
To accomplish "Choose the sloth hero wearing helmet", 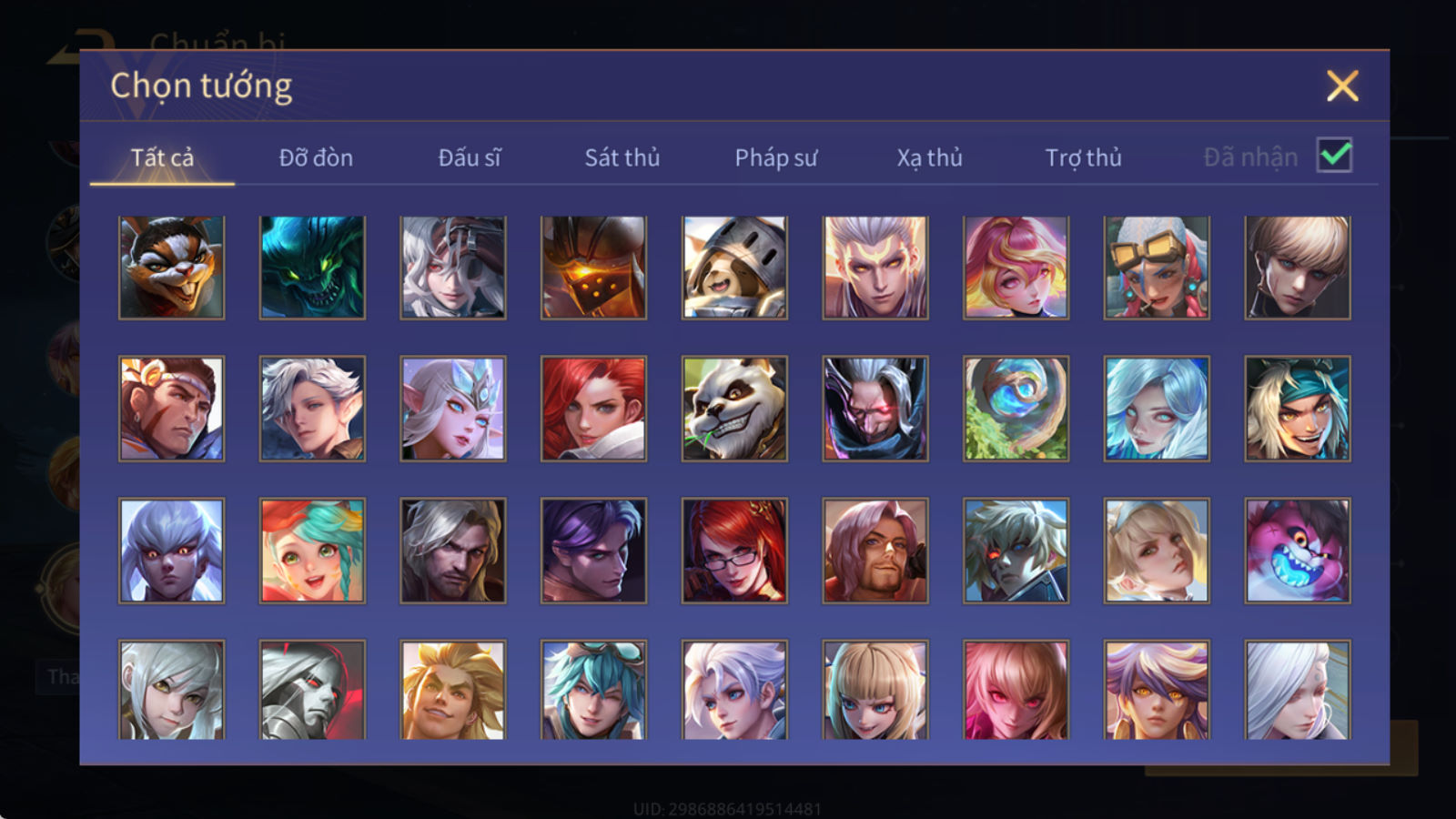I will 734,268.
